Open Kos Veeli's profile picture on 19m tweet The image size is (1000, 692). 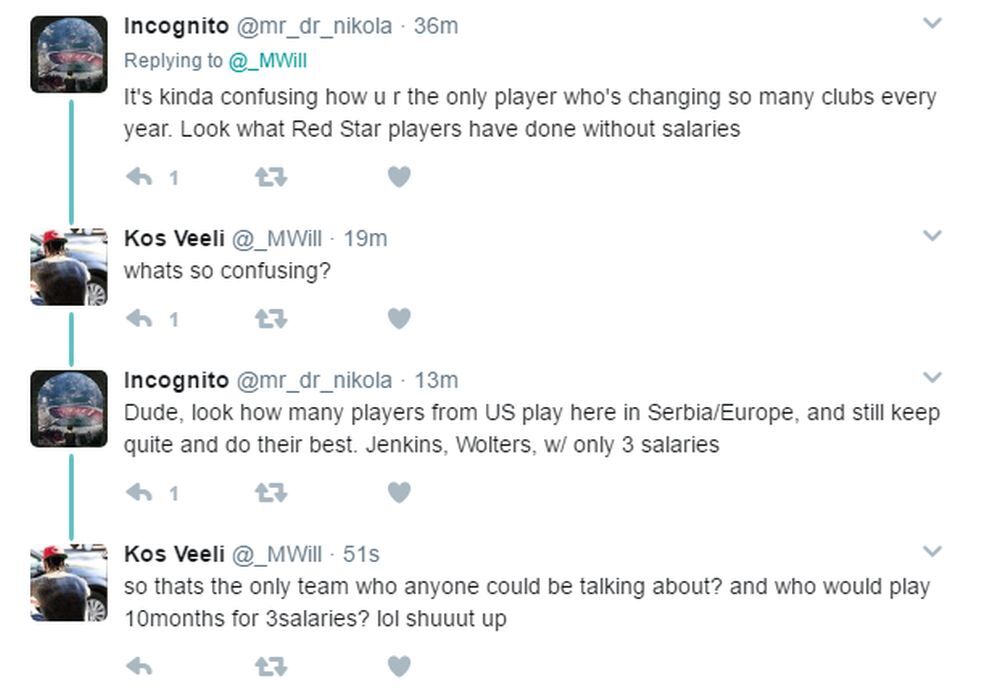[69, 267]
